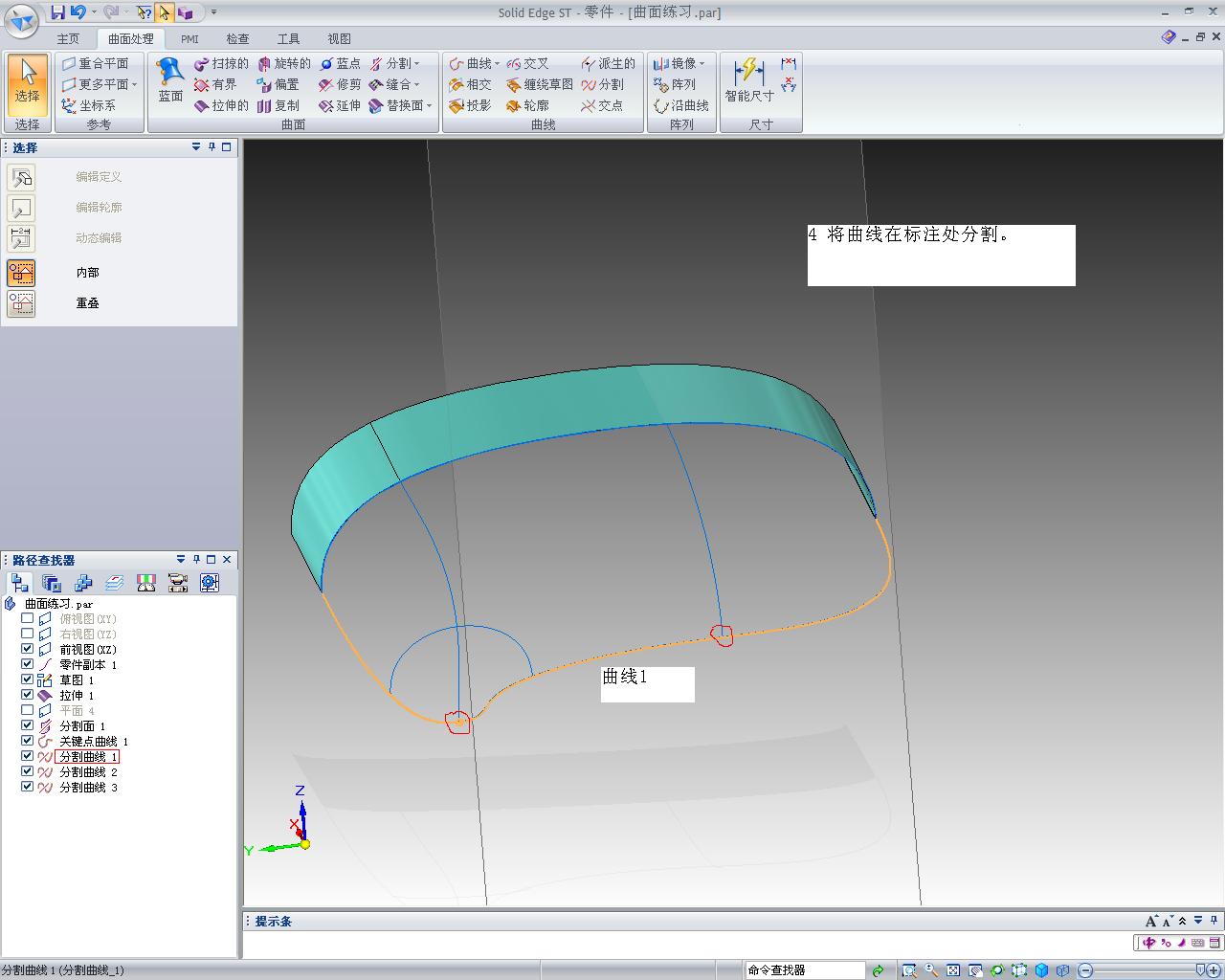This screenshot has width=1225, height=980.
Task: Open the 重合平面 coincident plane tool
Action: (x=95, y=63)
